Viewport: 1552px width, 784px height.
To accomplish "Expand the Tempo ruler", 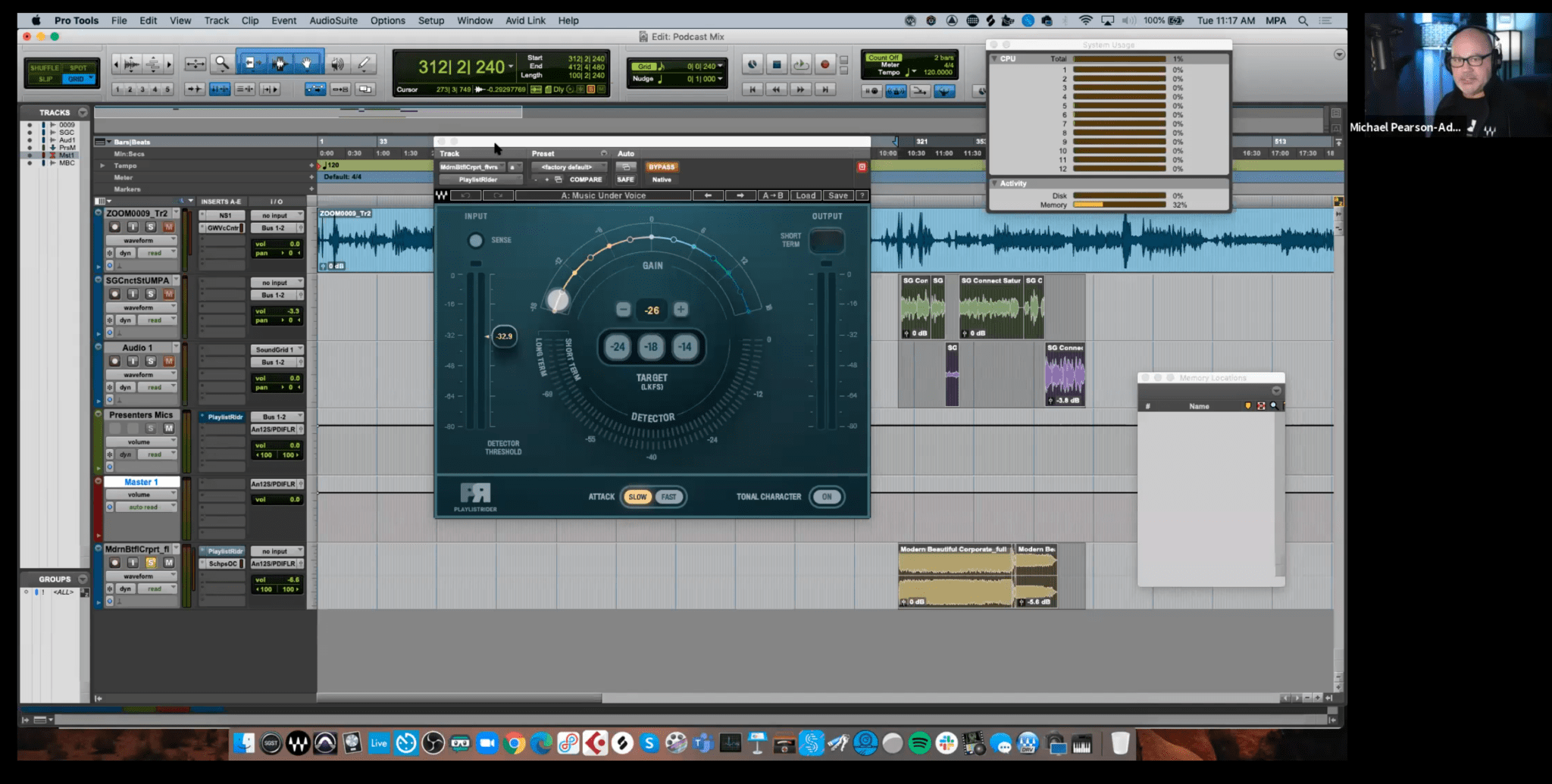I will click(x=102, y=165).
